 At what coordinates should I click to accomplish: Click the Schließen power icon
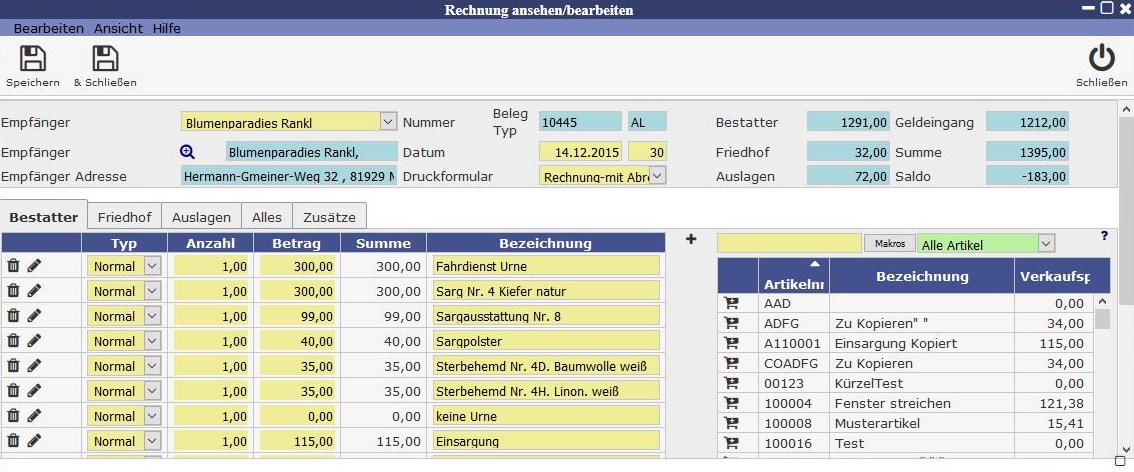pyautogui.click(x=1101, y=59)
